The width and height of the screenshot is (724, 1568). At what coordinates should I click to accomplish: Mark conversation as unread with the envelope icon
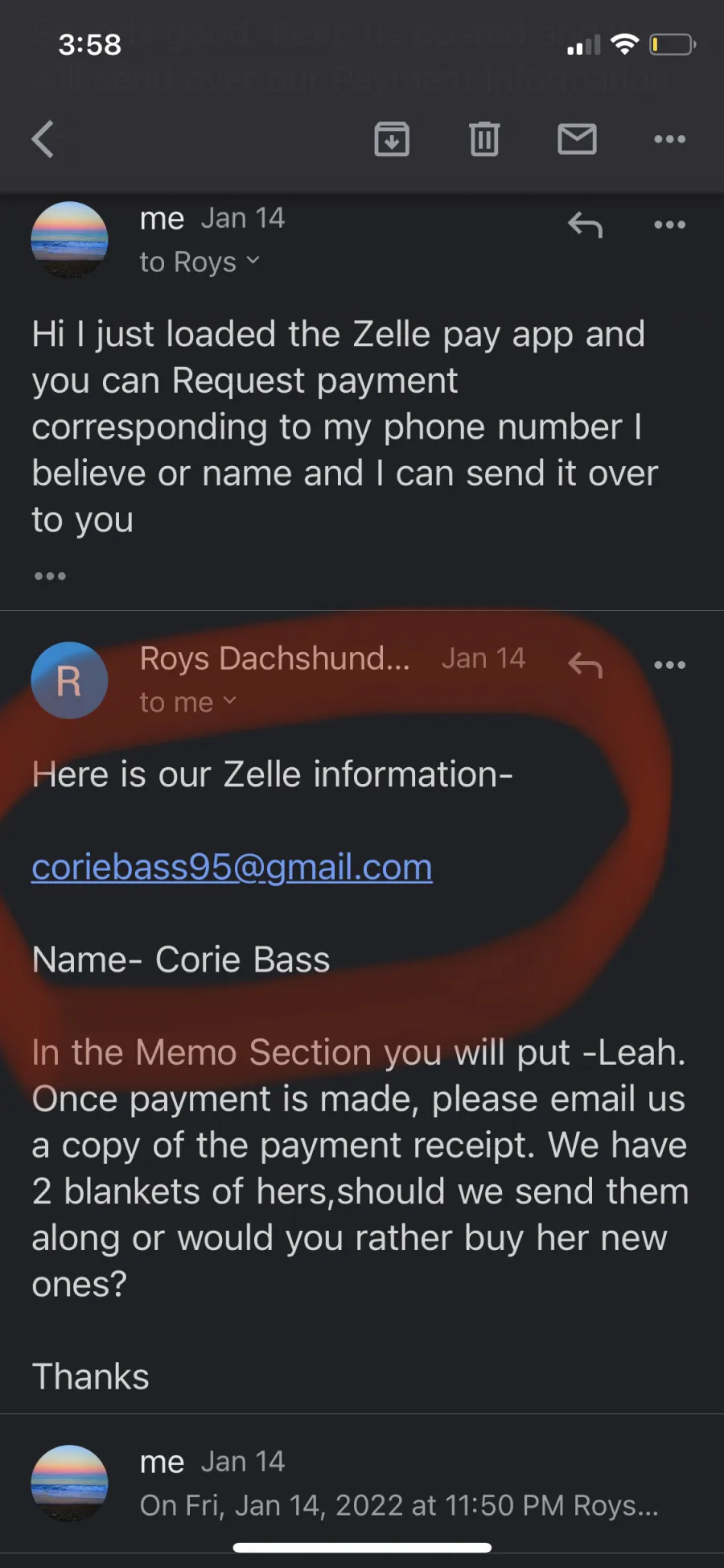[577, 139]
